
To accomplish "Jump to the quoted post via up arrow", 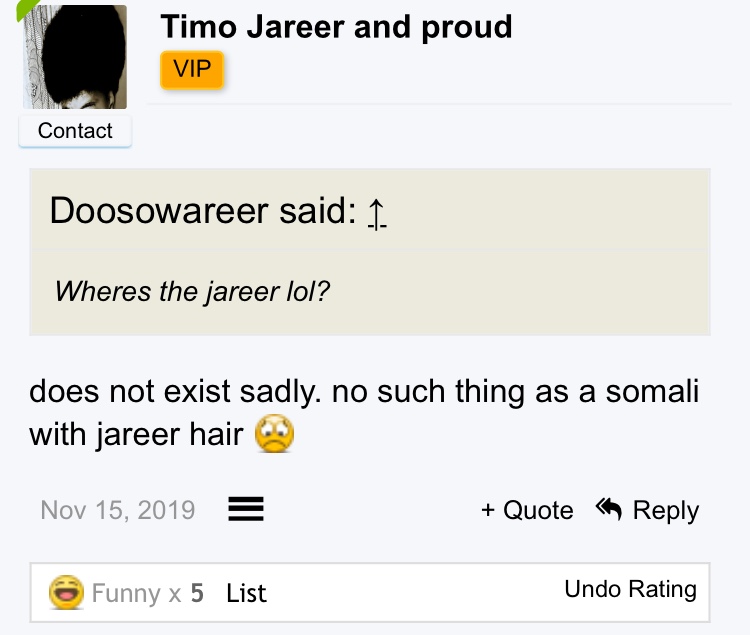I will [377, 214].
